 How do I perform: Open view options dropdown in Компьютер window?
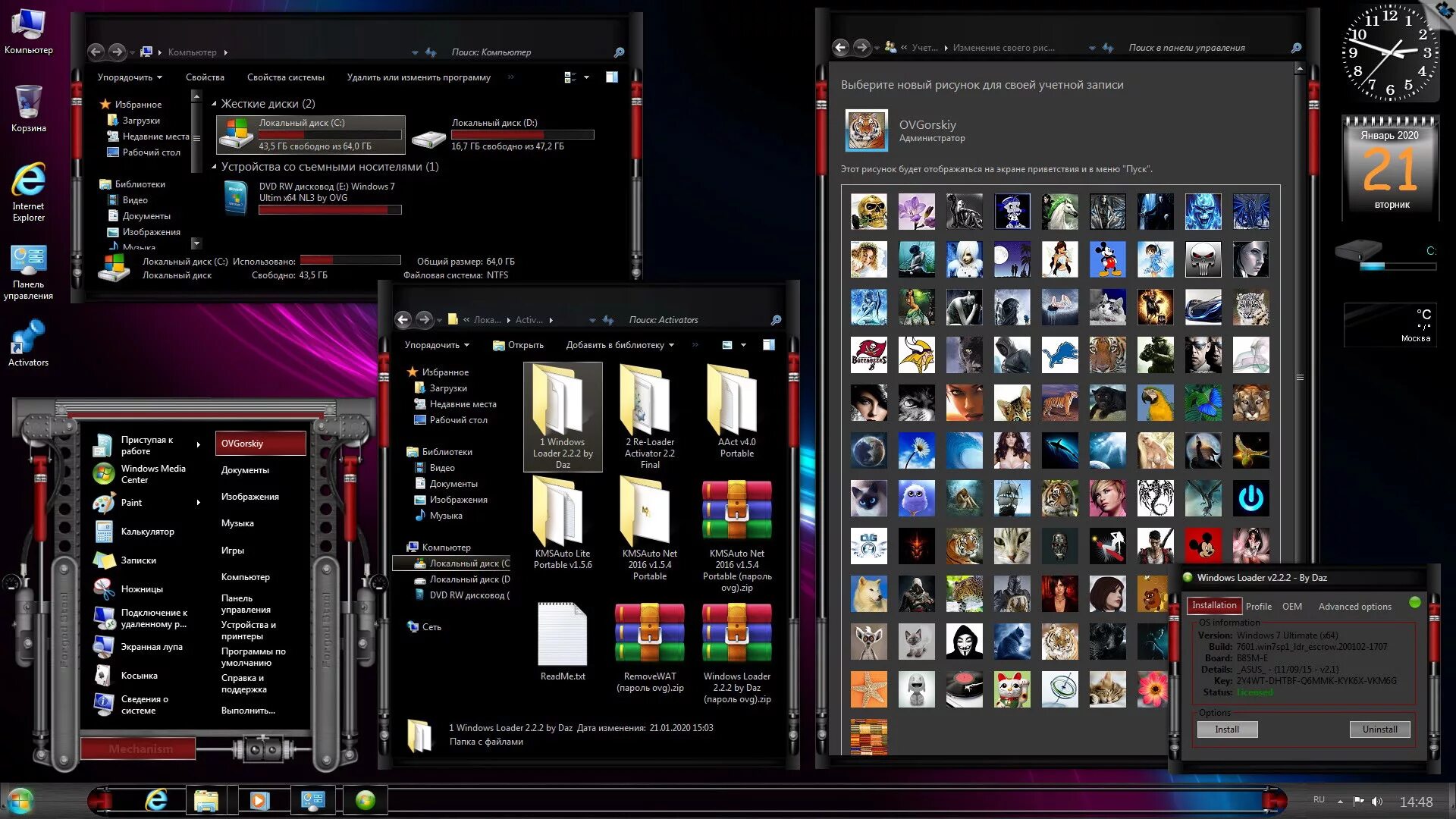pos(587,77)
